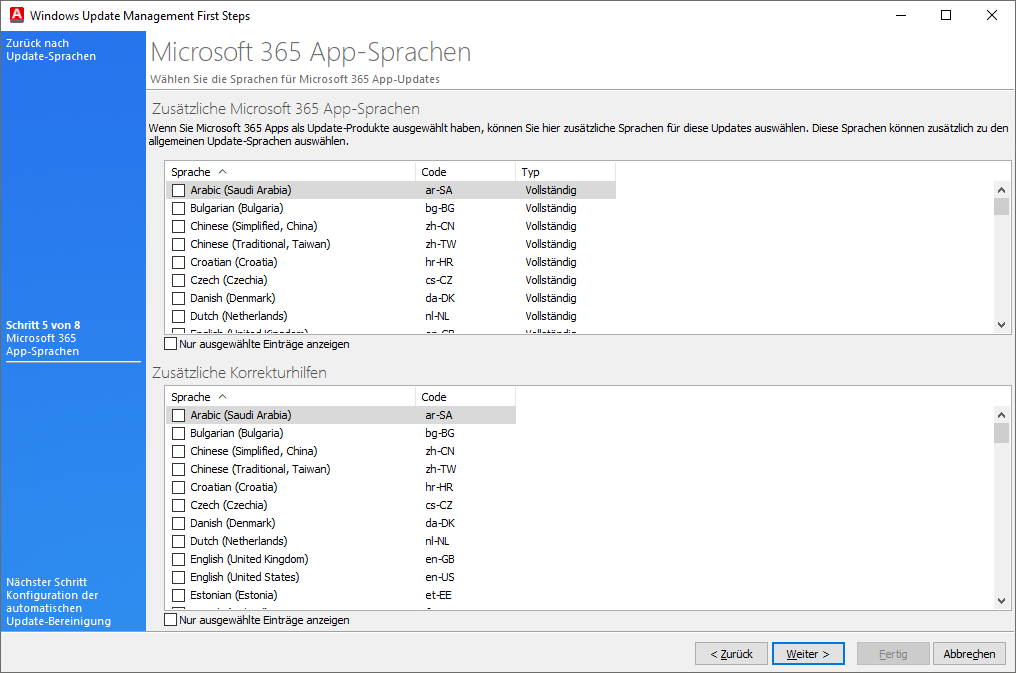
Task: Click scroll up arrow of proofing tools list
Action: pyautogui.click(x=1001, y=415)
